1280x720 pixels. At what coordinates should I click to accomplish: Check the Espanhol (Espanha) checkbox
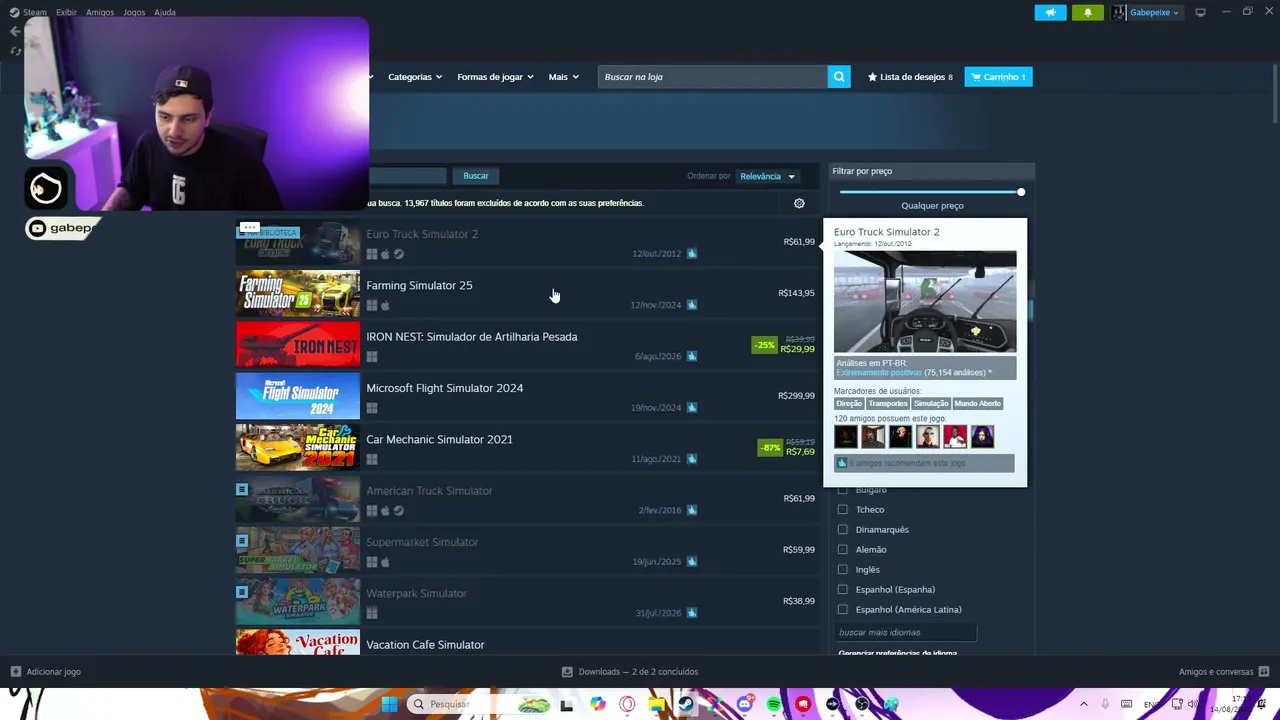[x=843, y=590]
